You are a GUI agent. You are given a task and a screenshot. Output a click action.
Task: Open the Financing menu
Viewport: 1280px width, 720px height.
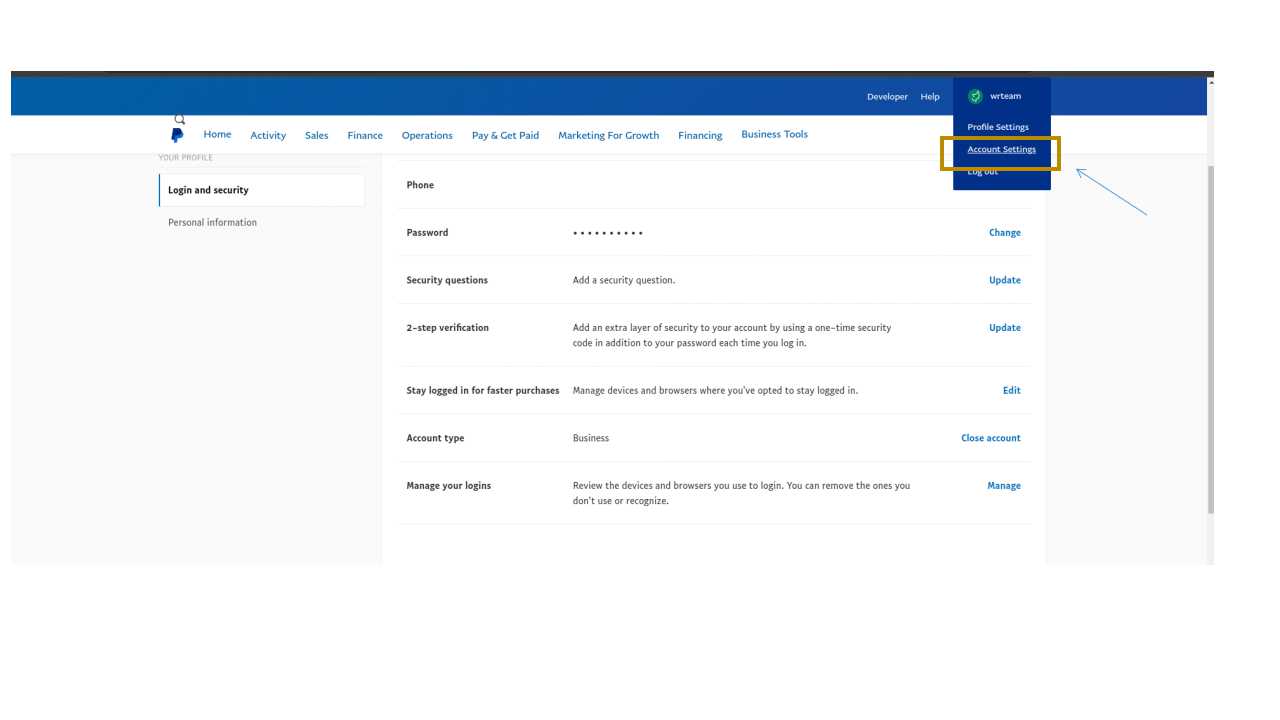700,136
